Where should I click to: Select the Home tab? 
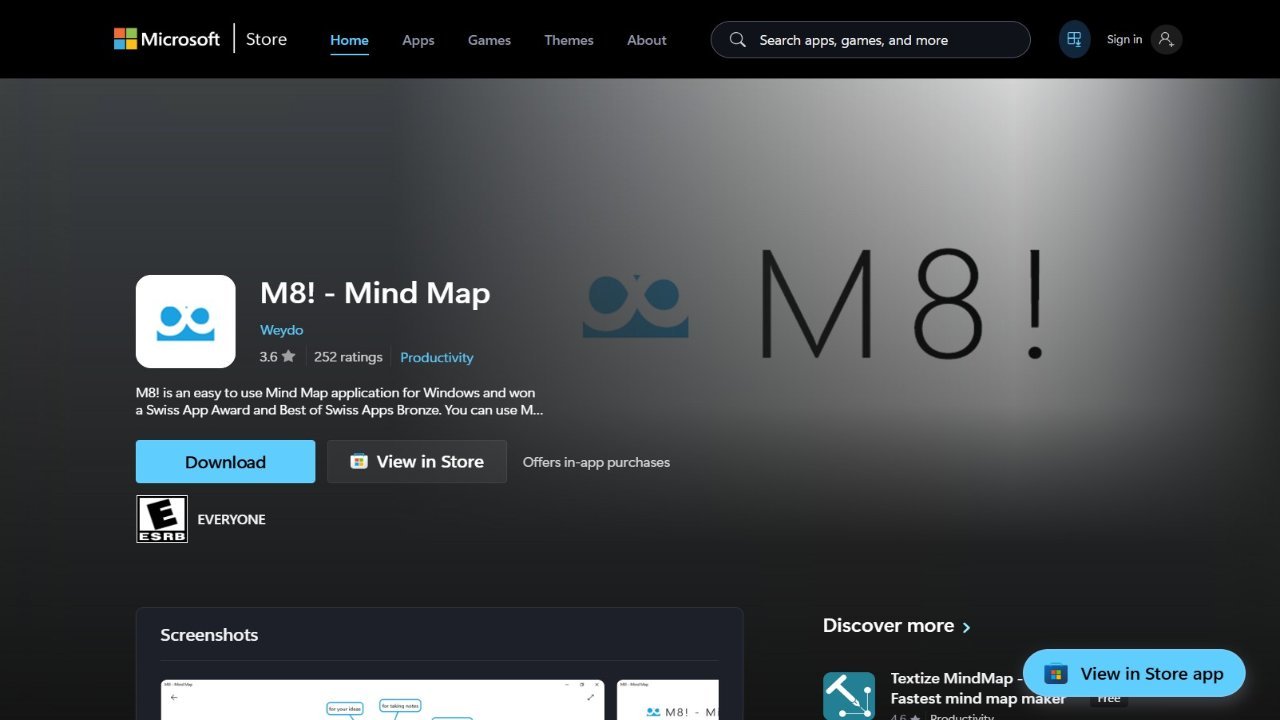coord(349,40)
